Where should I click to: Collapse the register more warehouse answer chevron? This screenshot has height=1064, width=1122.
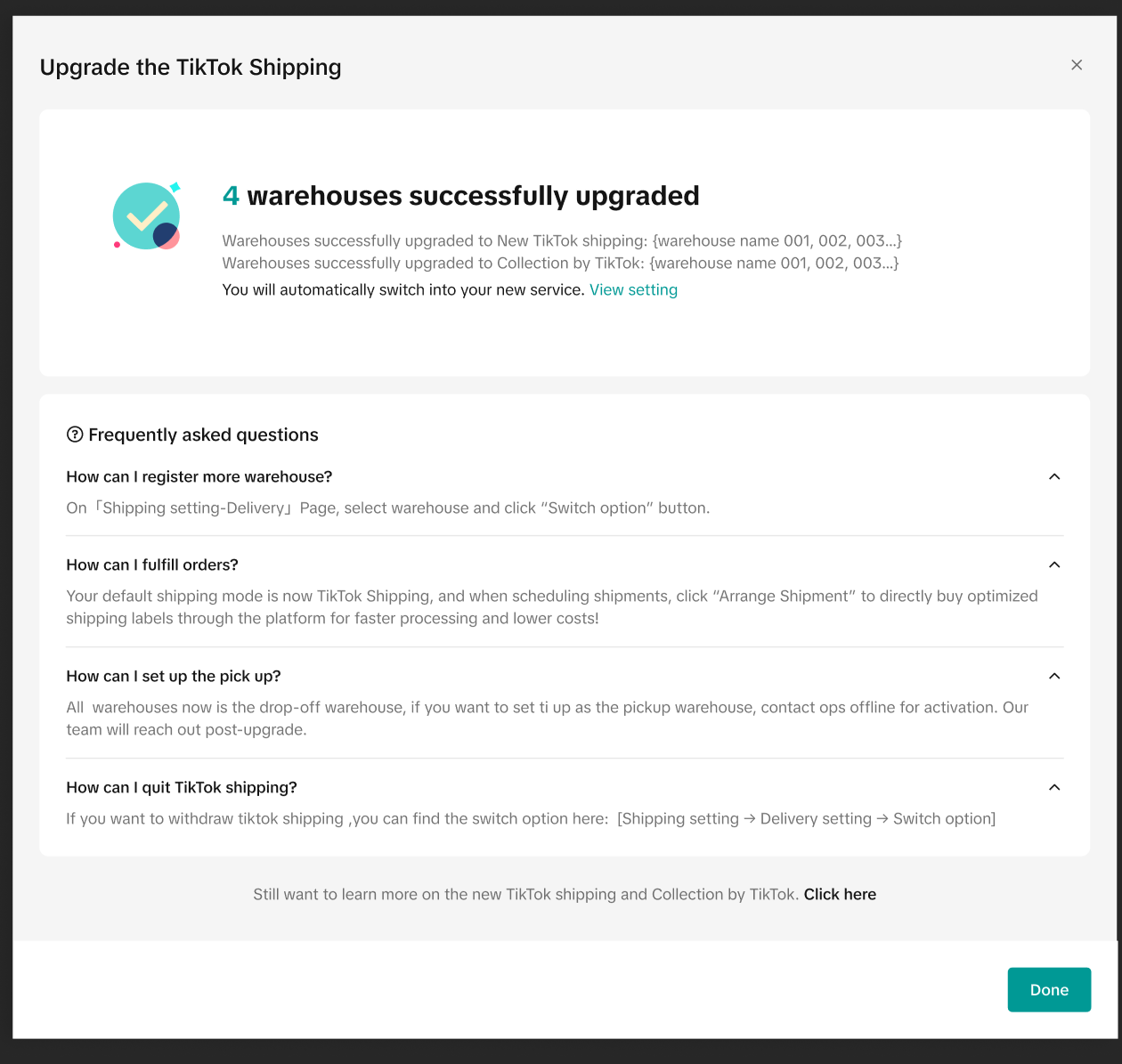(x=1054, y=476)
